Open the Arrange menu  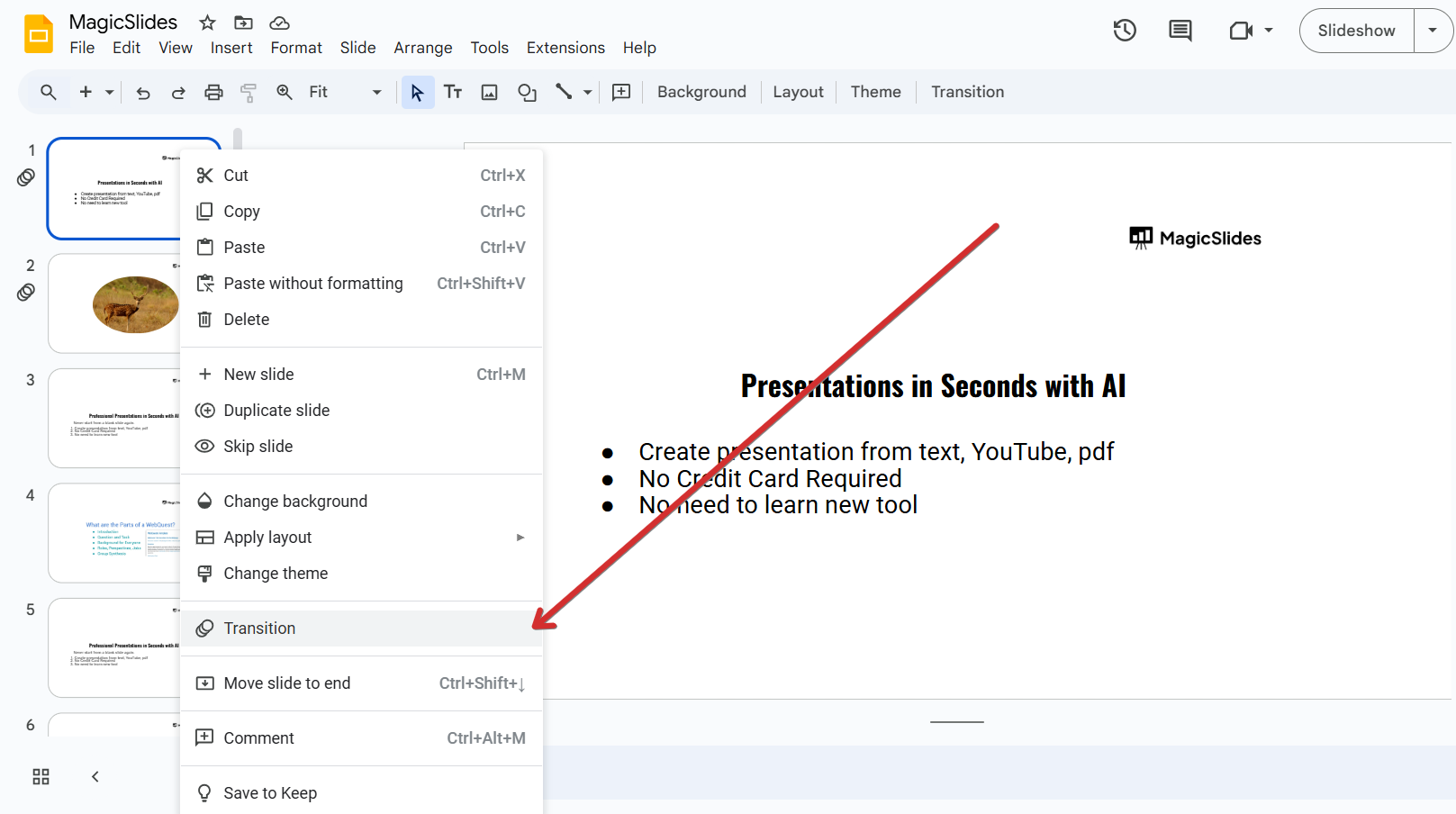pyautogui.click(x=423, y=48)
